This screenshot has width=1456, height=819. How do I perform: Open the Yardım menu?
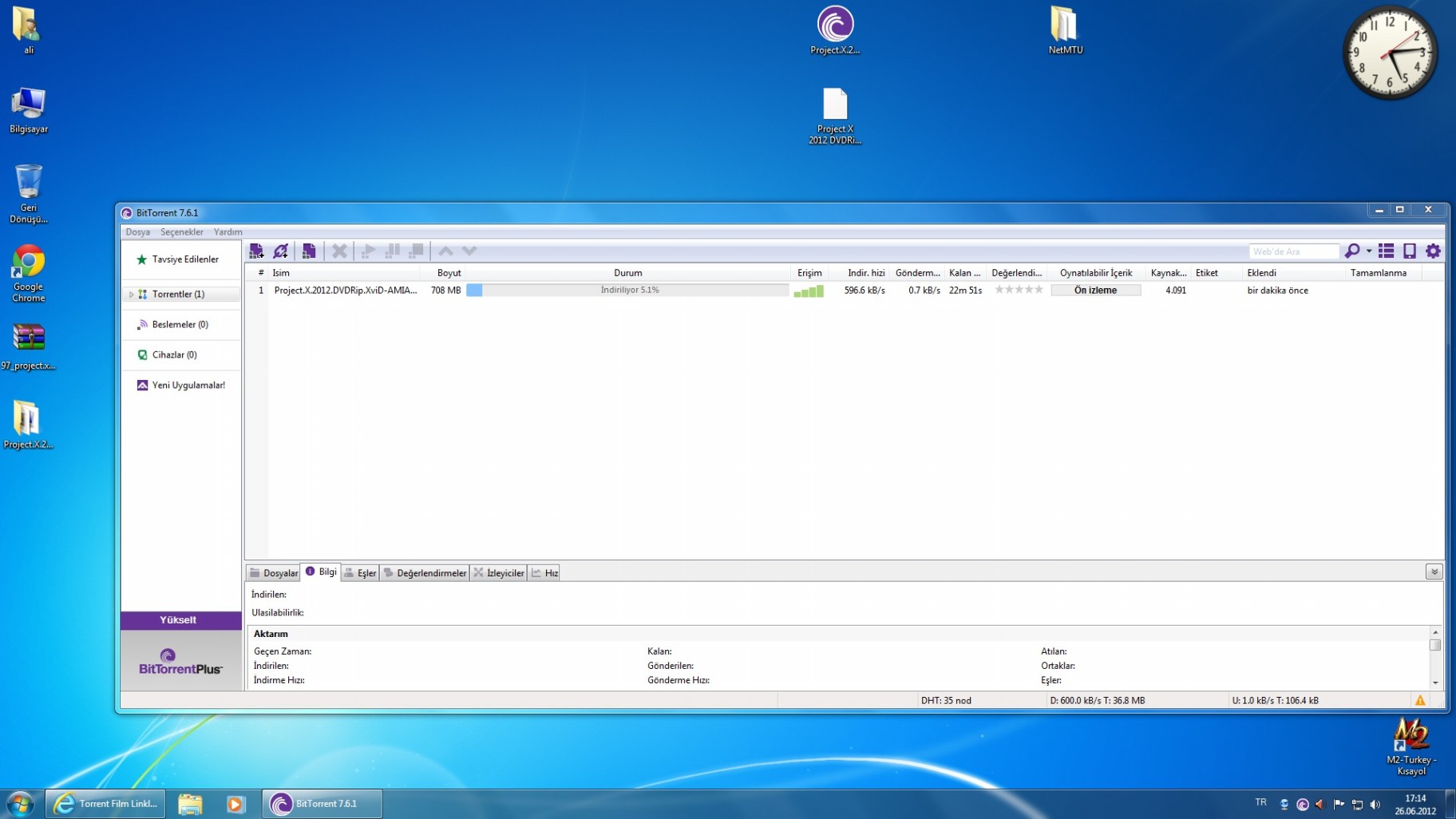click(x=227, y=231)
